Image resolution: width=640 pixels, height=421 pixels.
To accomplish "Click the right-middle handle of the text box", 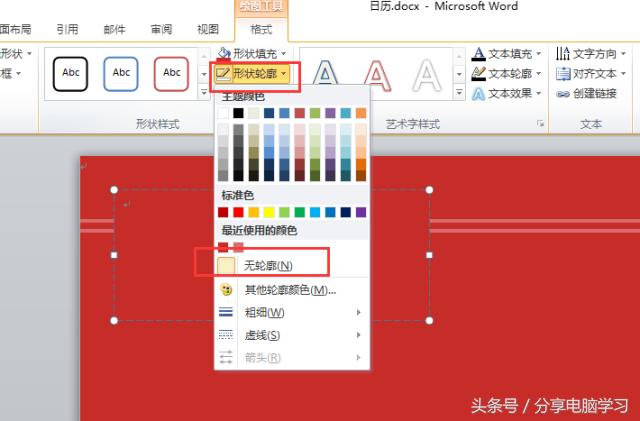I will click(429, 255).
